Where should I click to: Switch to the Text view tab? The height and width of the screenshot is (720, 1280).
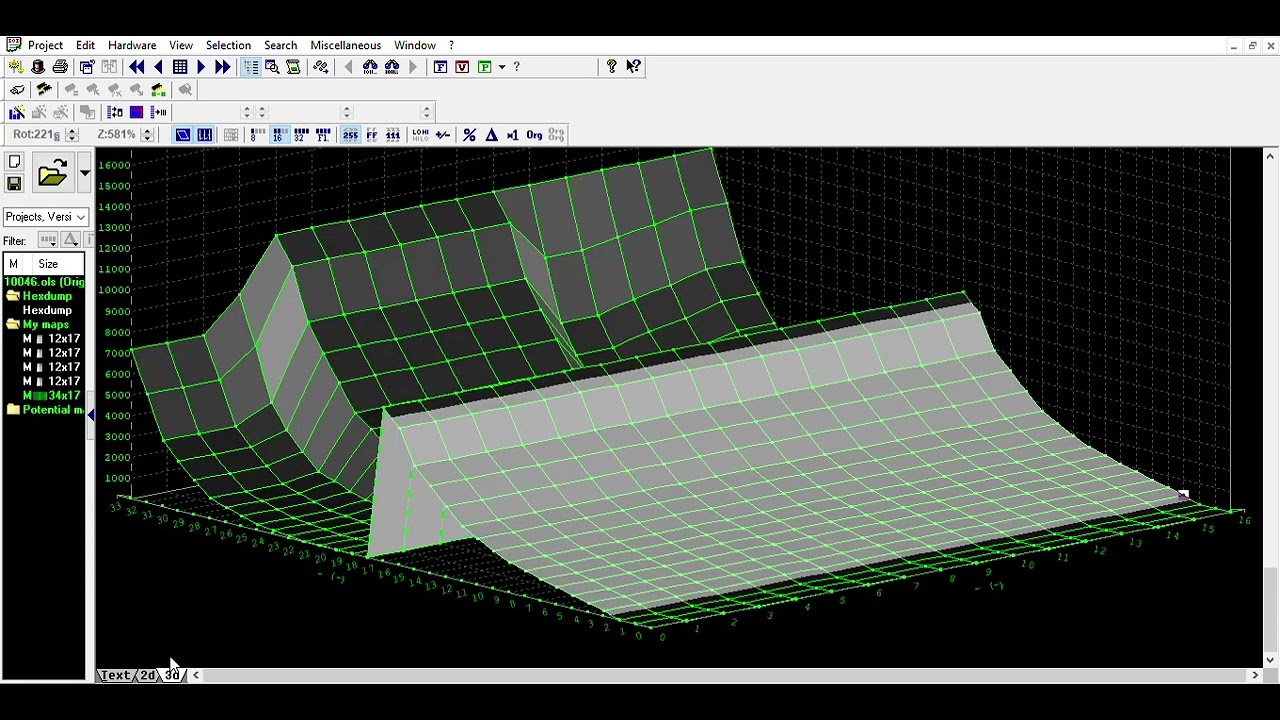click(116, 676)
